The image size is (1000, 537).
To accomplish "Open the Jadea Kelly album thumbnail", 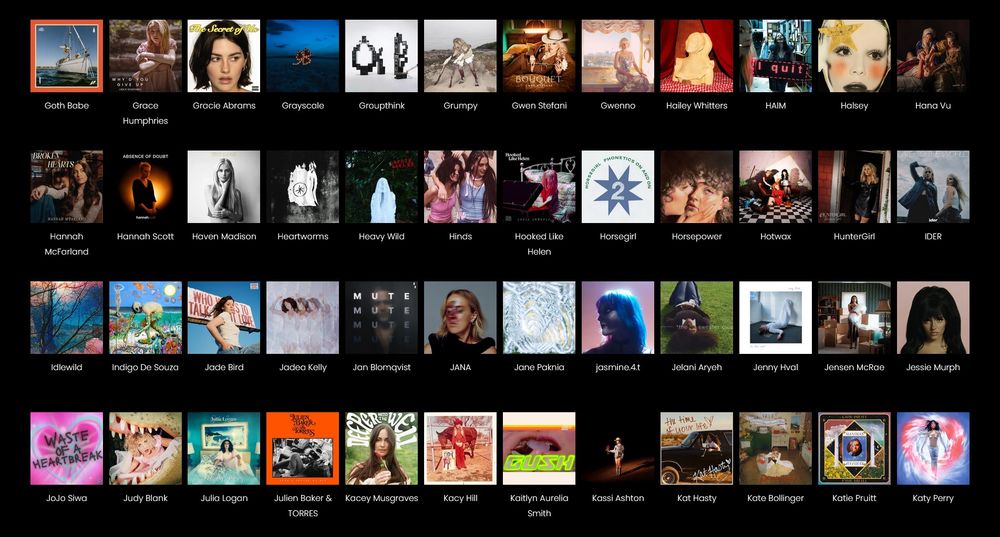I will pyautogui.click(x=303, y=318).
